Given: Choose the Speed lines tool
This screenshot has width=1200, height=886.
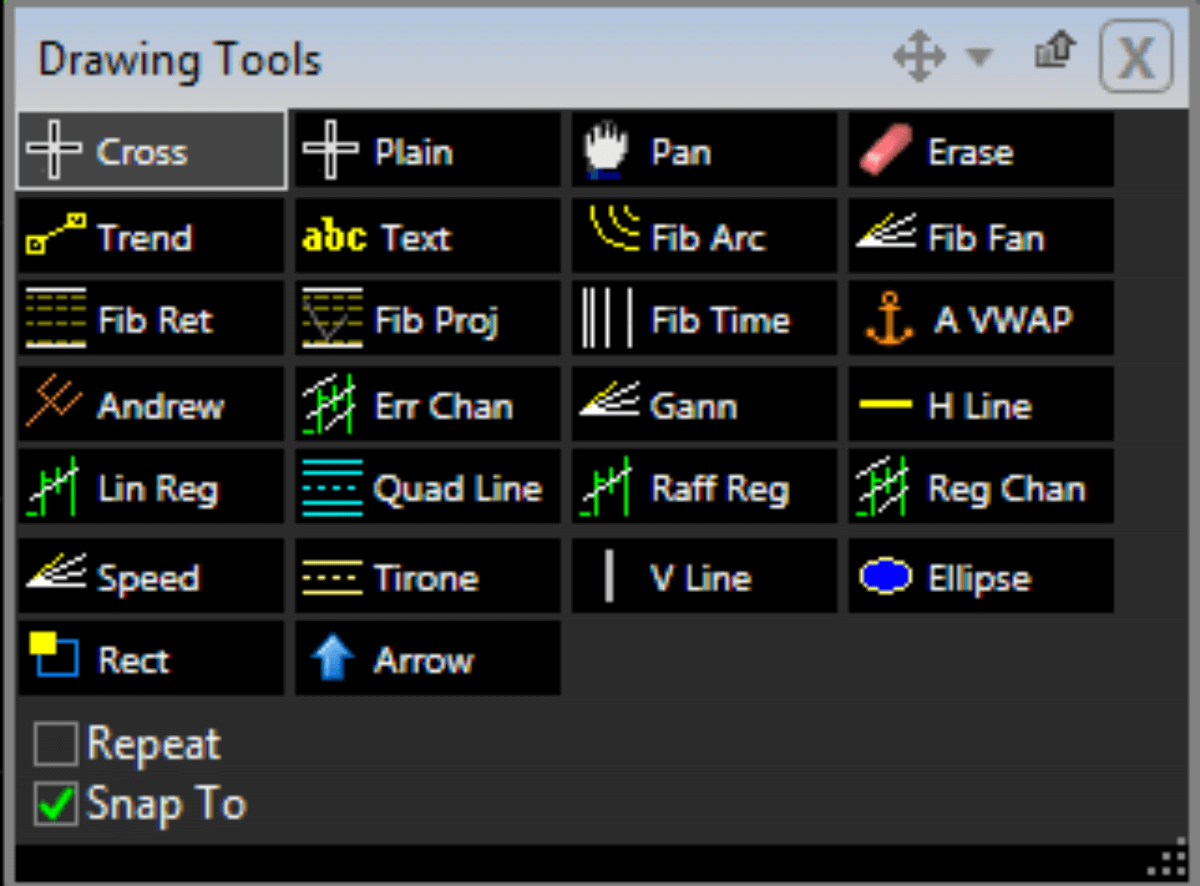Looking at the screenshot, I should [x=152, y=576].
